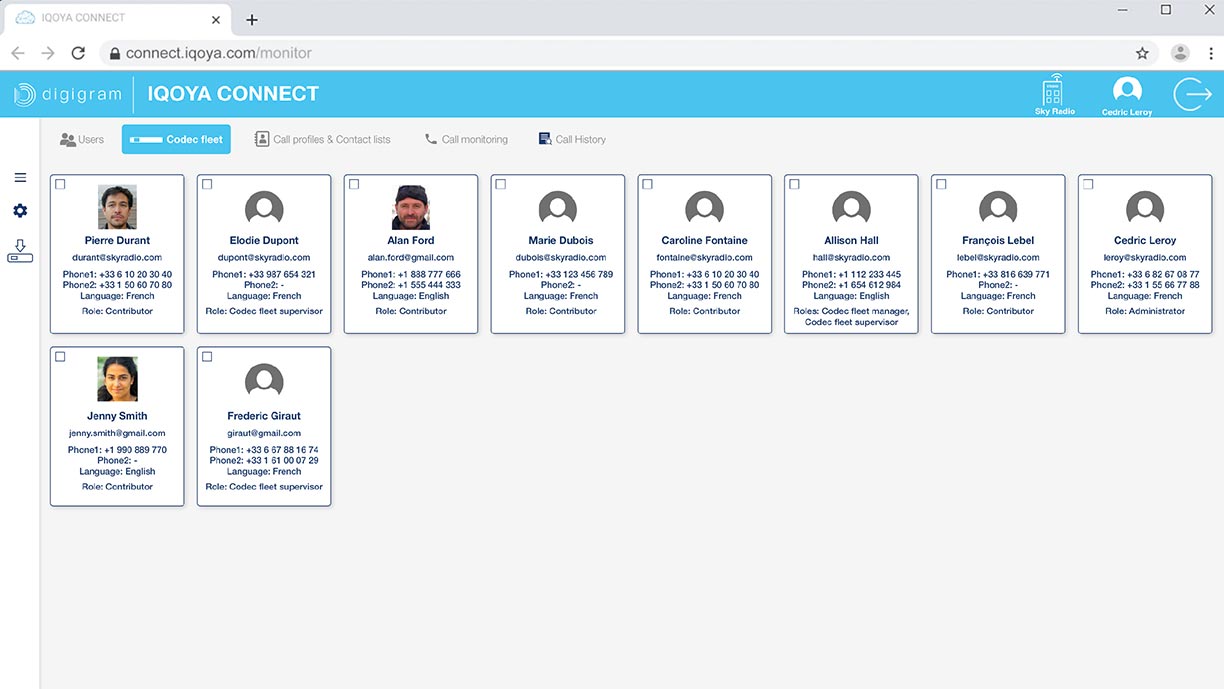Reload the page in browser
The image size is (1224, 689).
(78, 53)
